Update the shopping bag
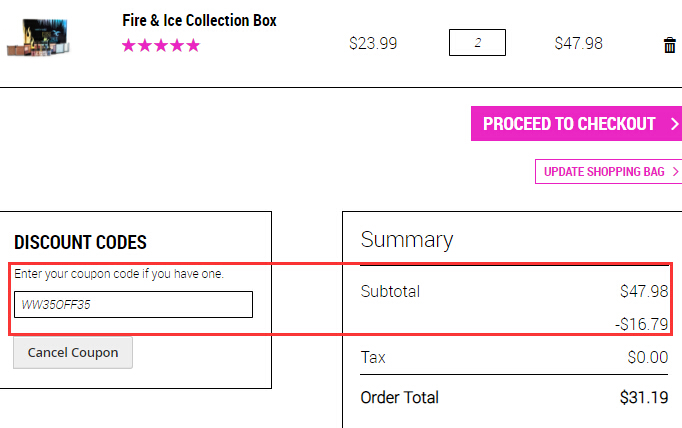 pyautogui.click(x=608, y=171)
